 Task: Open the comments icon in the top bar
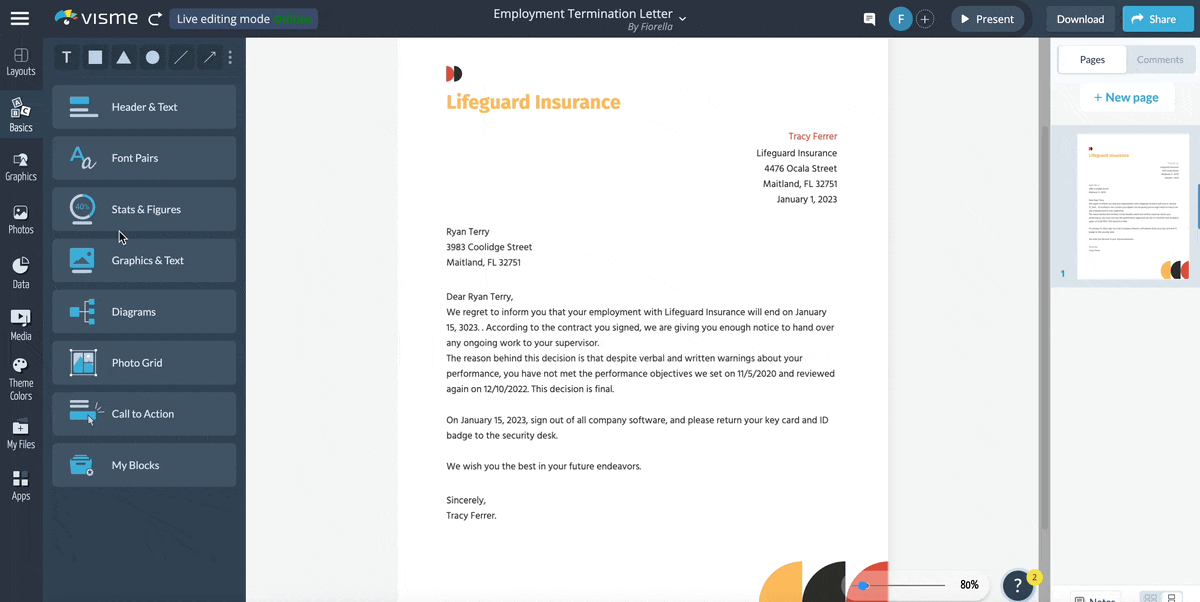tap(868, 18)
